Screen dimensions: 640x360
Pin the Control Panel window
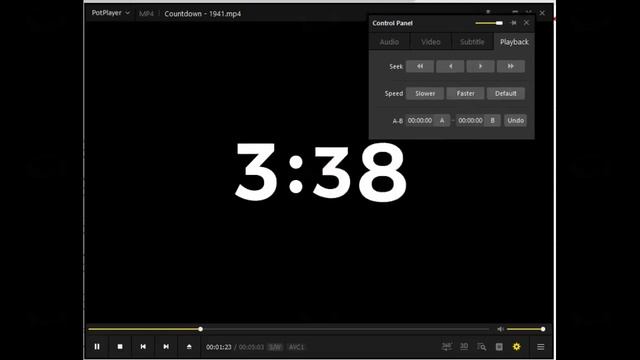coord(513,23)
